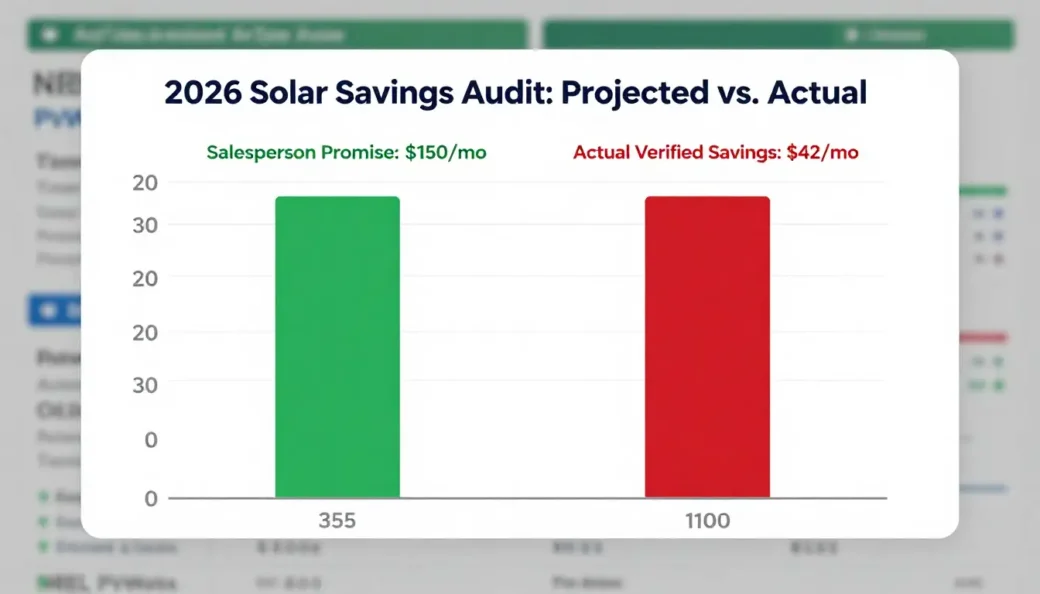Toggle the first green check bullet in the left list
Viewport: 1040px width, 594px height.
click(x=44, y=495)
